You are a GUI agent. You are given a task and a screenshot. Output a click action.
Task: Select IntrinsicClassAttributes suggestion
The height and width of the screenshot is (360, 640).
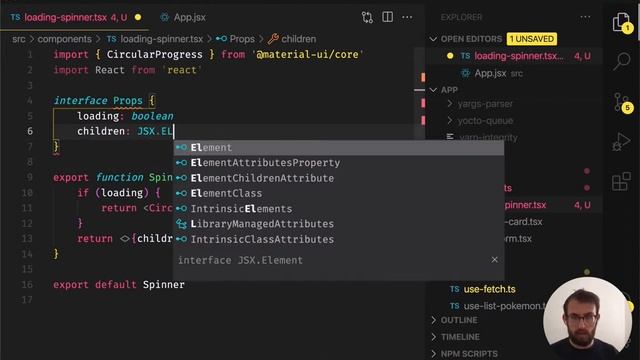point(339,240)
